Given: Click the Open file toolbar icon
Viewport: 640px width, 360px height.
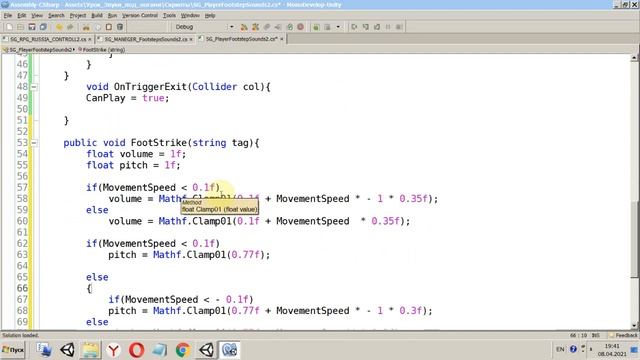Looking at the screenshot, I should pyautogui.click(x=20, y=27).
